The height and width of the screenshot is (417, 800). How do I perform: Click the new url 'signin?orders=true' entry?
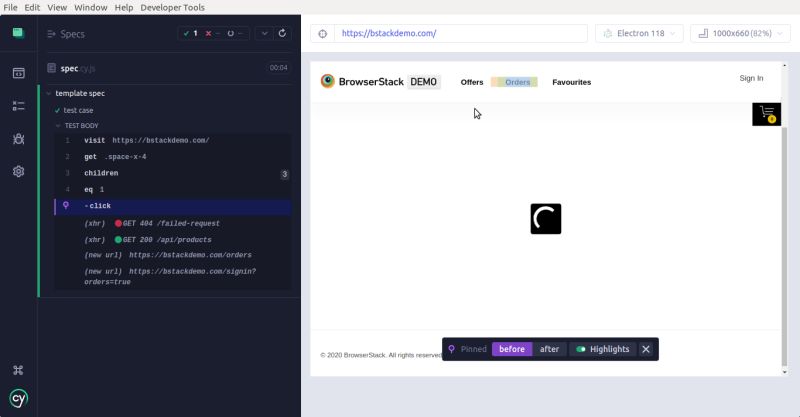pyautogui.click(x=173, y=277)
